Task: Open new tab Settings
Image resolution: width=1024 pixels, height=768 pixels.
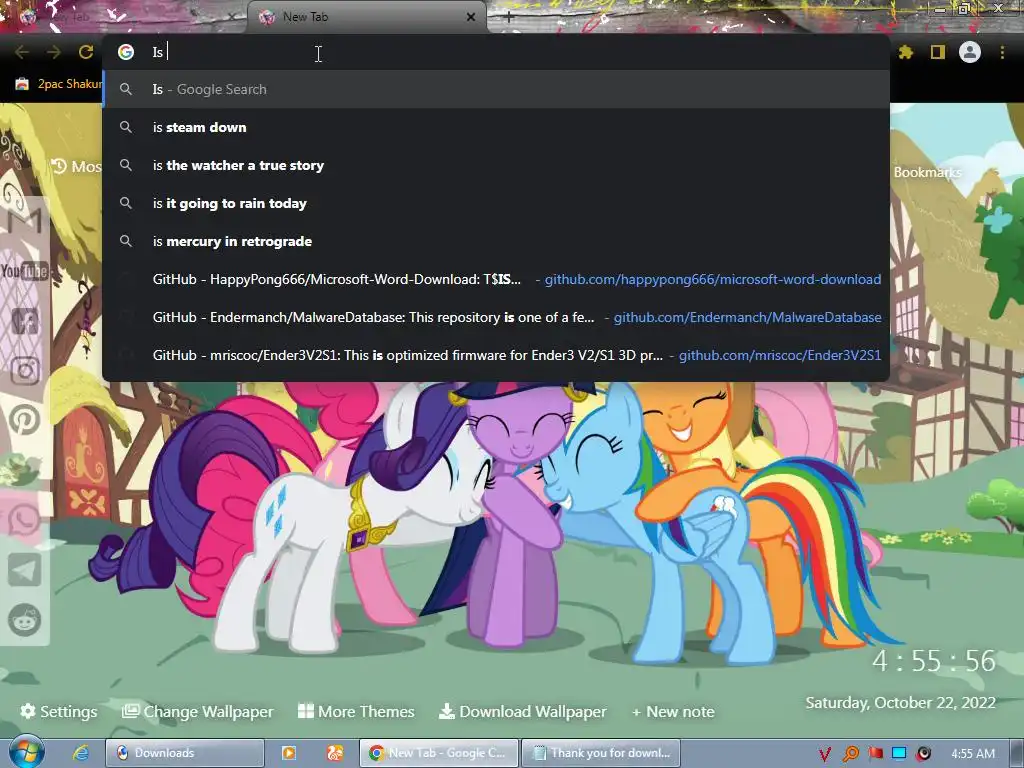Action: click(59, 711)
